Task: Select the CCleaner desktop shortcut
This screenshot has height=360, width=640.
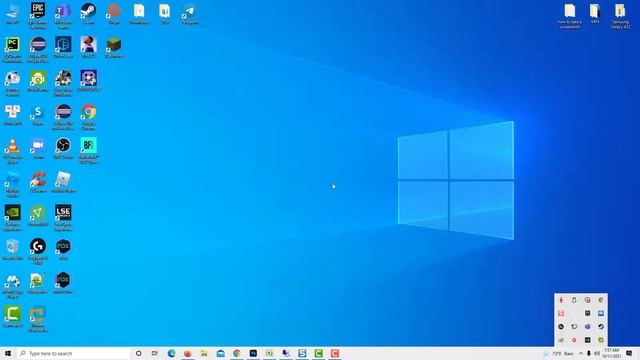Action: pos(38,182)
